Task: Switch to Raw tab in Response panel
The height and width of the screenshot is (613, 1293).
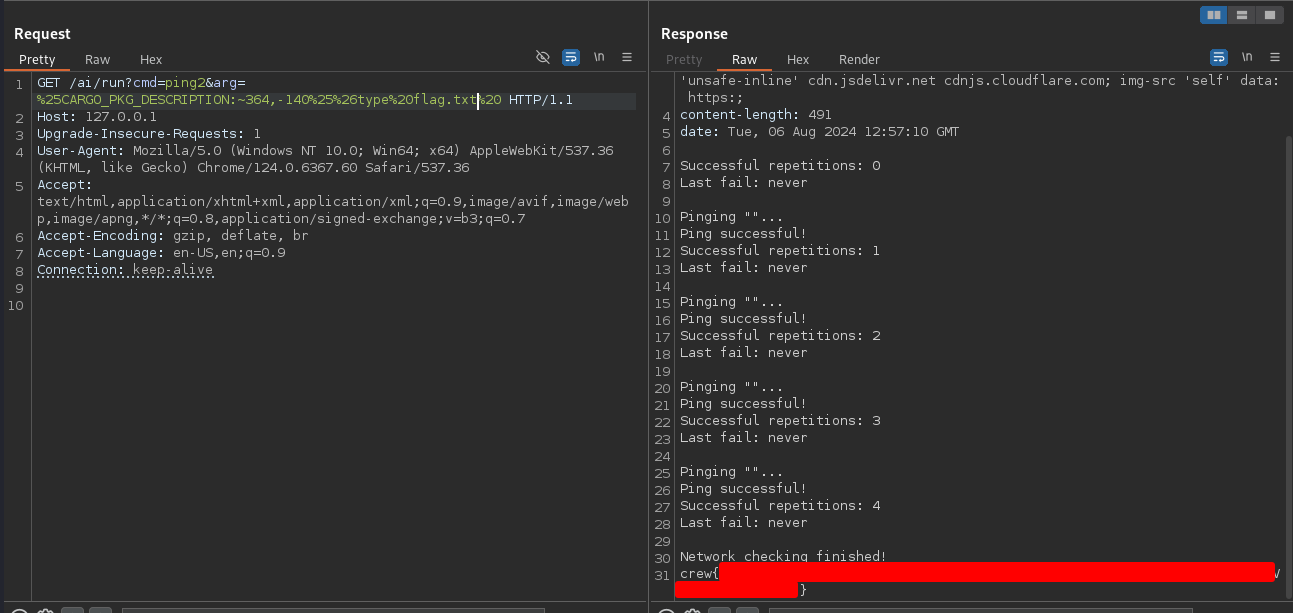Action: point(745,59)
